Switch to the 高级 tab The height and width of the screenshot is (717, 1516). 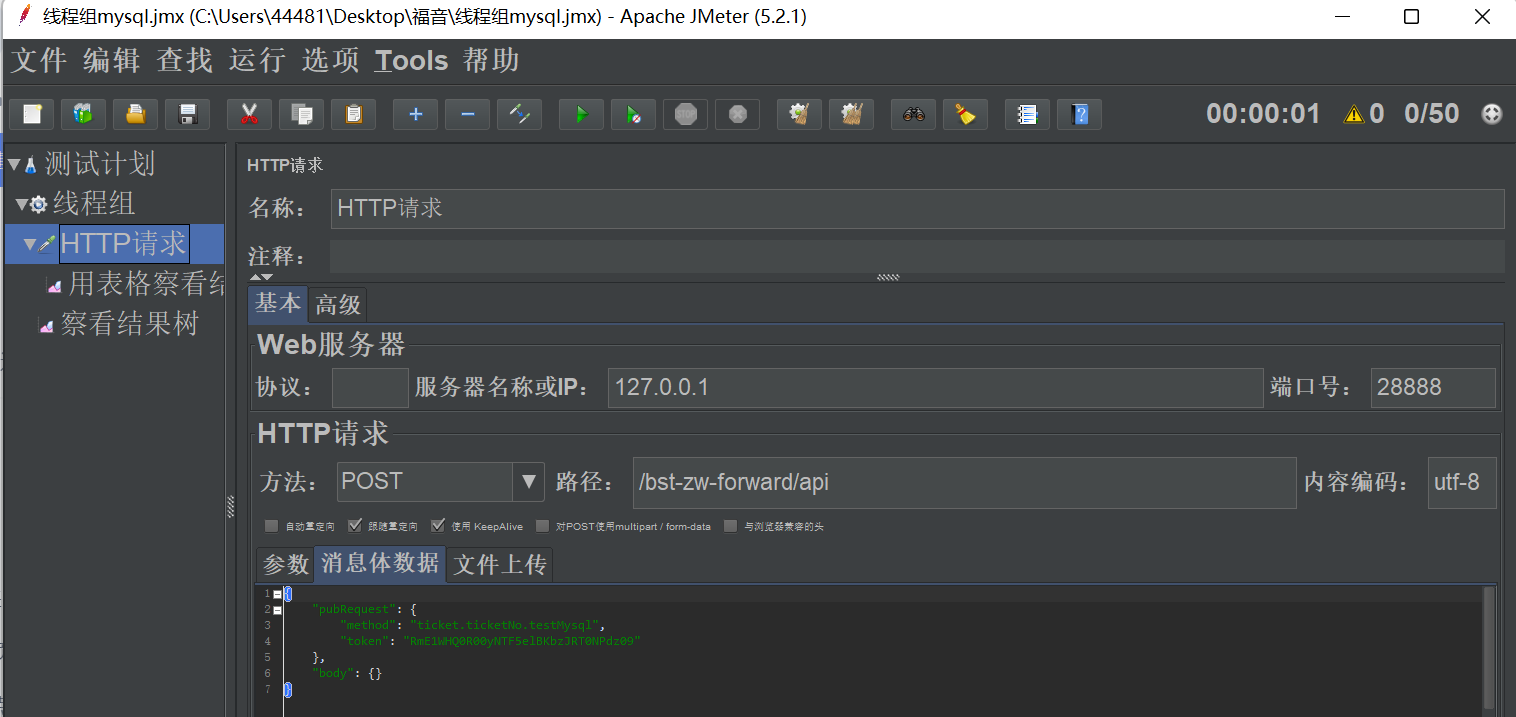point(338,304)
